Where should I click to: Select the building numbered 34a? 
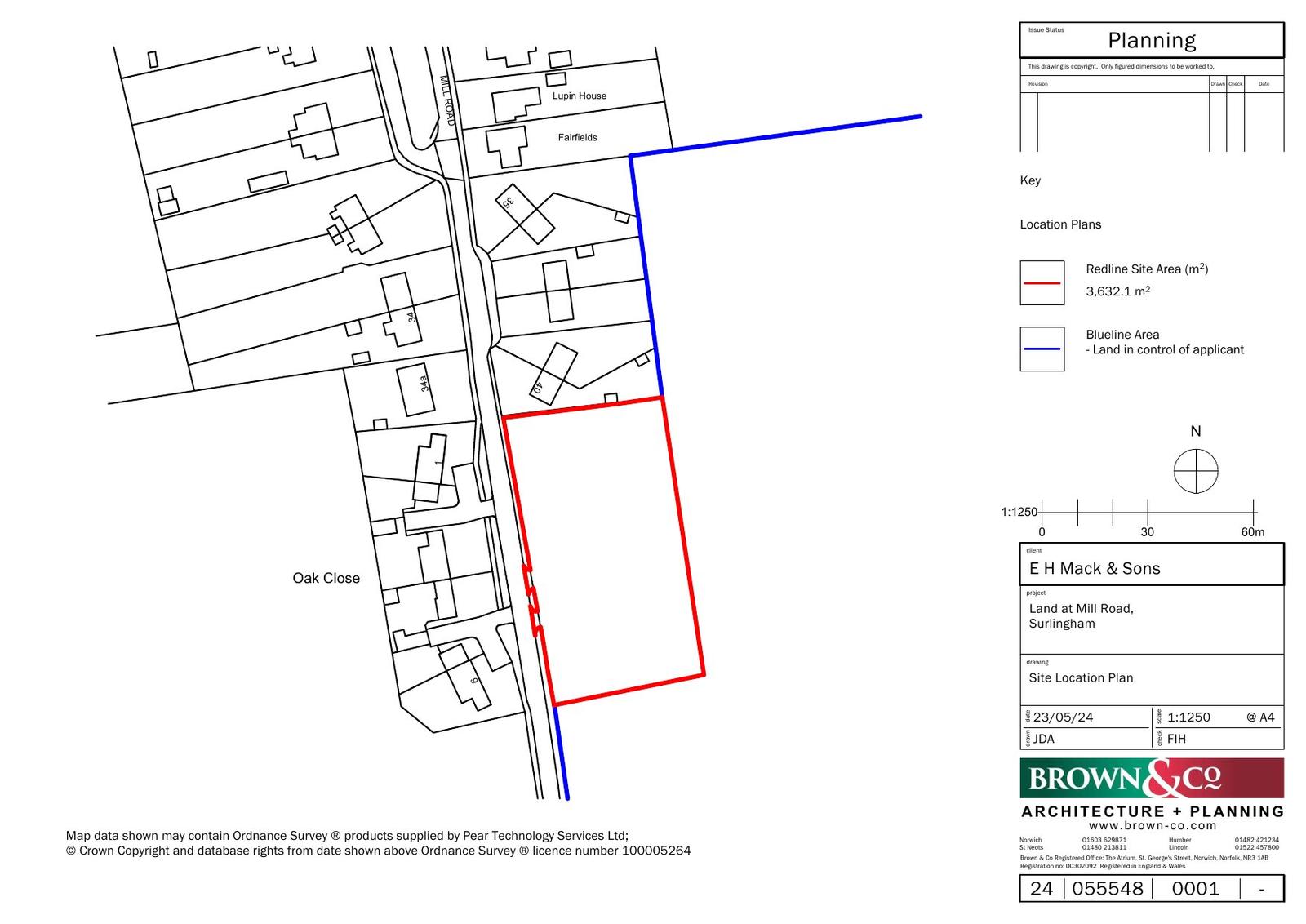(x=415, y=389)
